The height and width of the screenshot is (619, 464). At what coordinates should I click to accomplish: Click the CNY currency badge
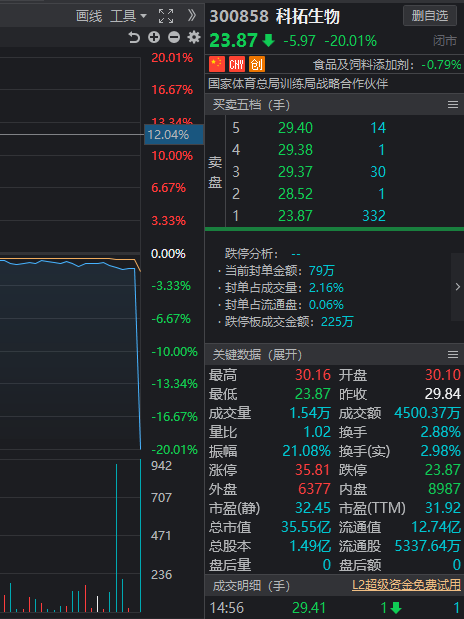[237, 64]
